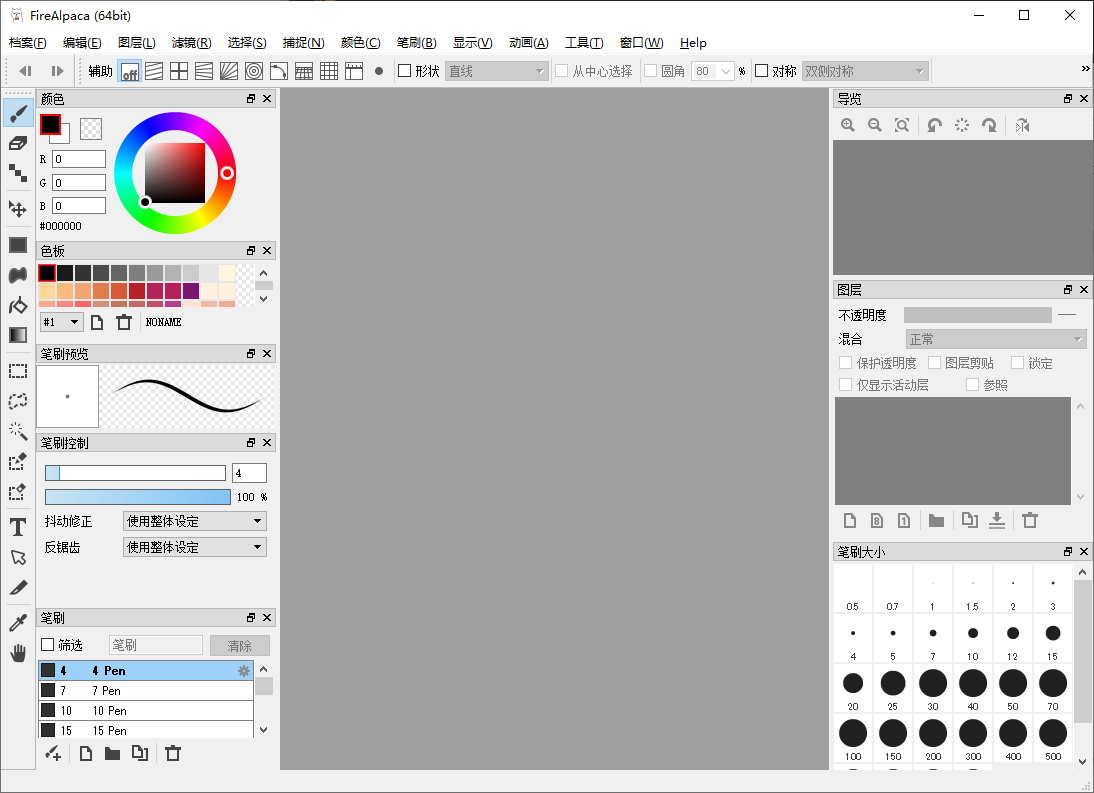Select the Gradient tool

16,334
